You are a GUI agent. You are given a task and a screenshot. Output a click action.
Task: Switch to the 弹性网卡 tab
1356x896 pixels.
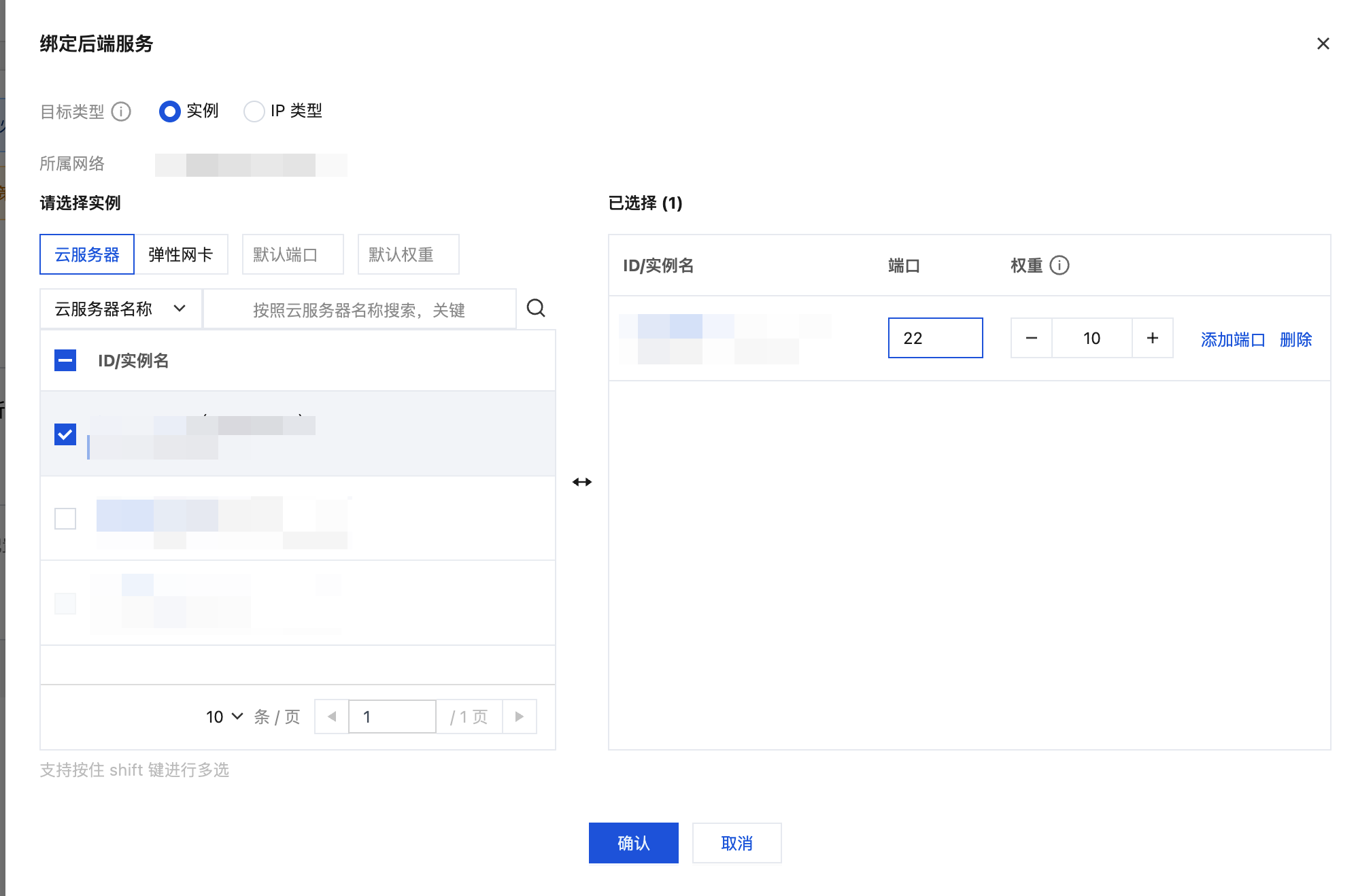click(x=181, y=254)
